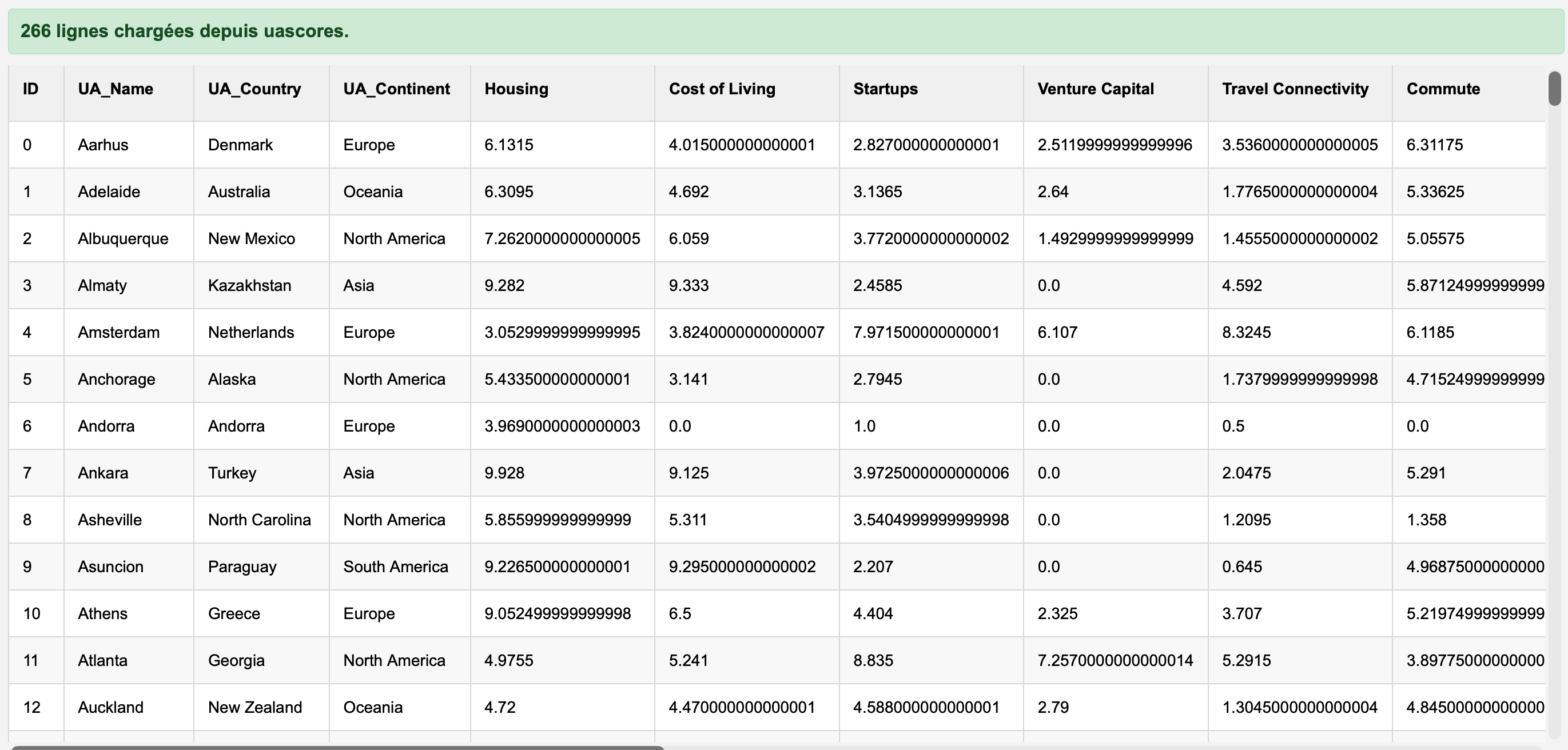The width and height of the screenshot is (1568, 750).
Task: Click Commute value 1.358
Action: (x=1468, y=520)
